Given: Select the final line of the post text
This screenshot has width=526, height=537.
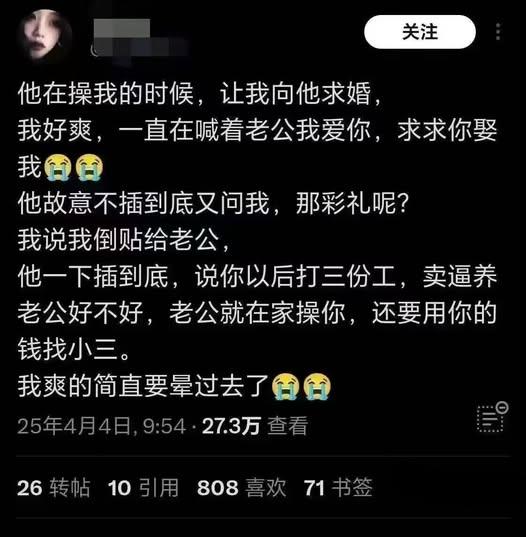Looking at the screenshot, I should tap(175, 386).
